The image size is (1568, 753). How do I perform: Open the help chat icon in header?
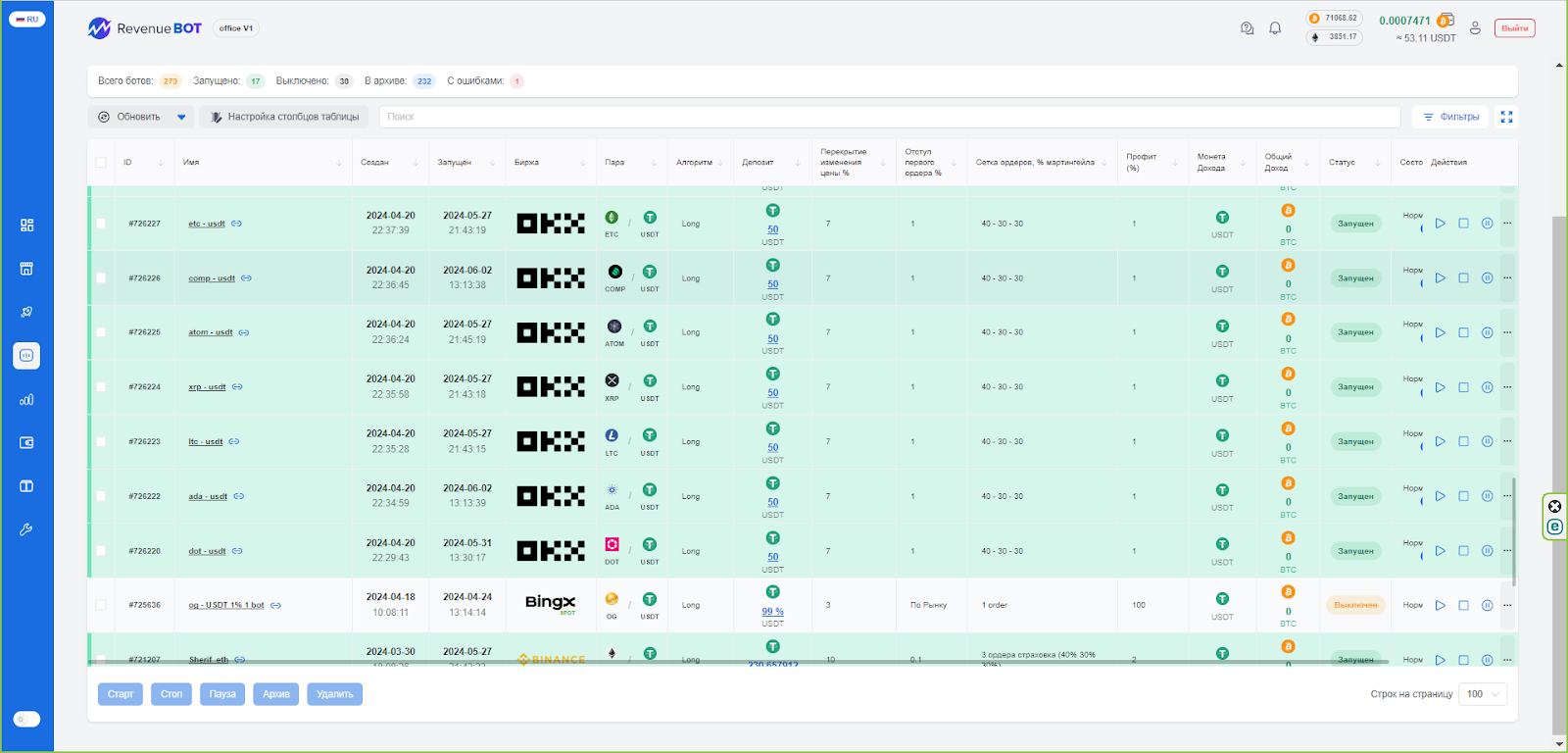[1247, 28]
